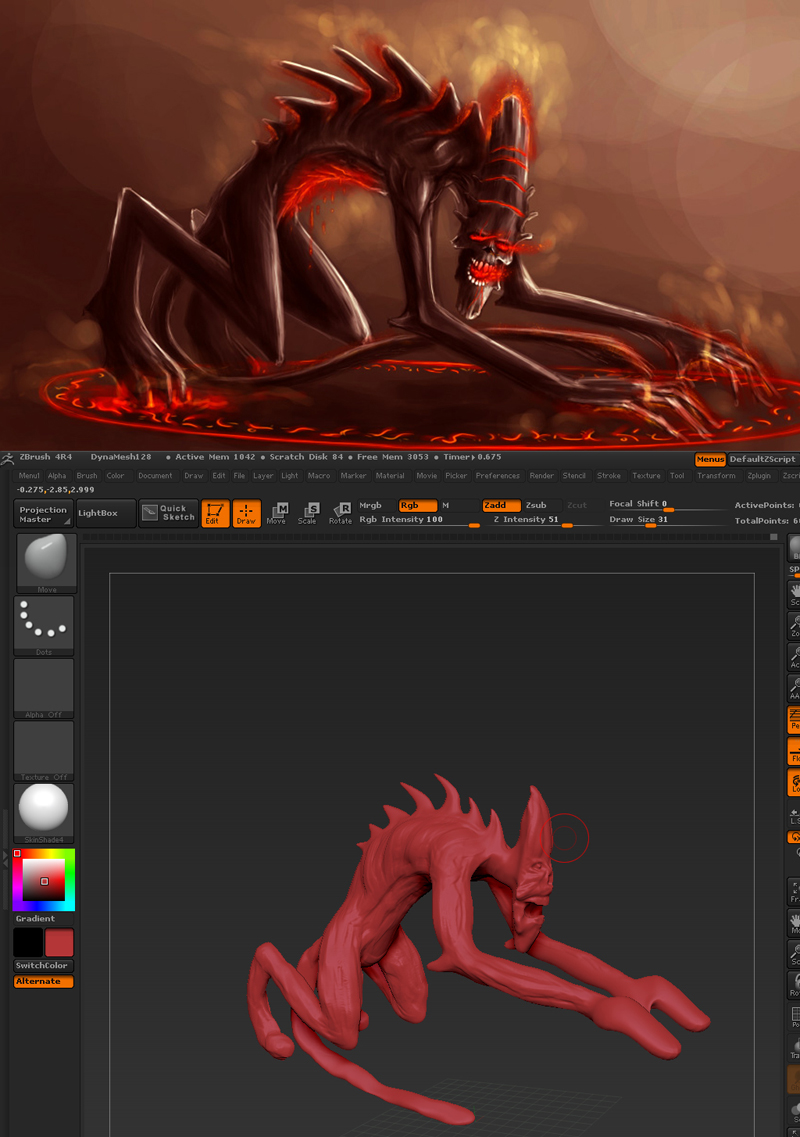Toggle Mrgb painting mode on

tap(371, 505)
